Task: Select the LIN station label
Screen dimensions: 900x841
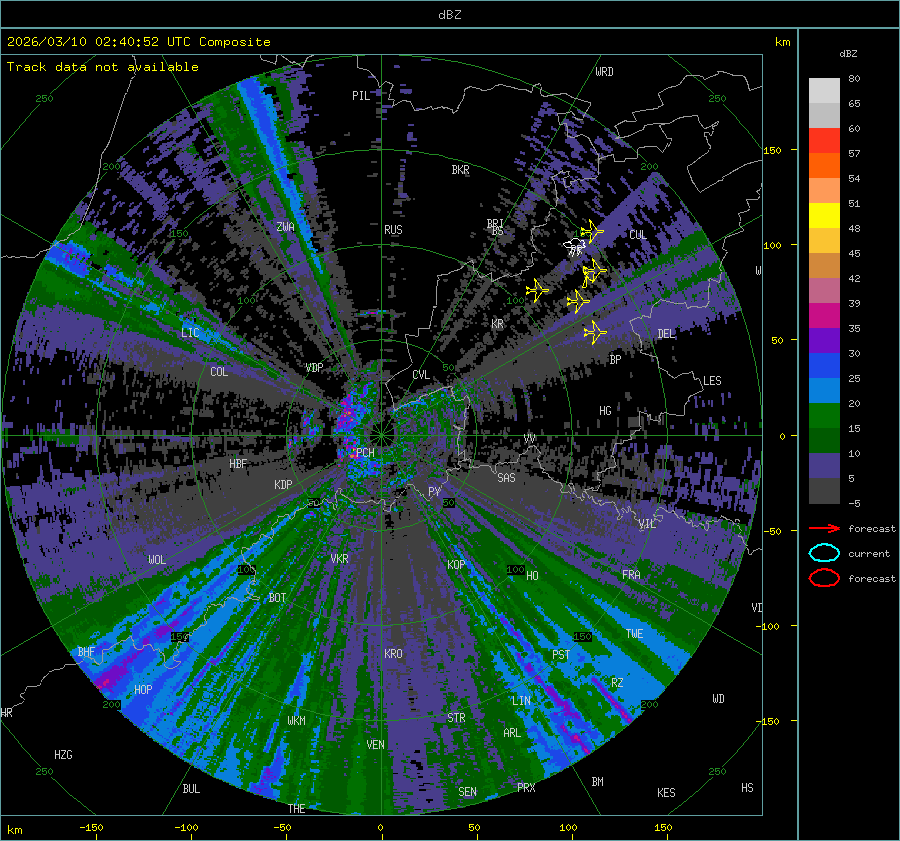Action: [x=521, y=701]
